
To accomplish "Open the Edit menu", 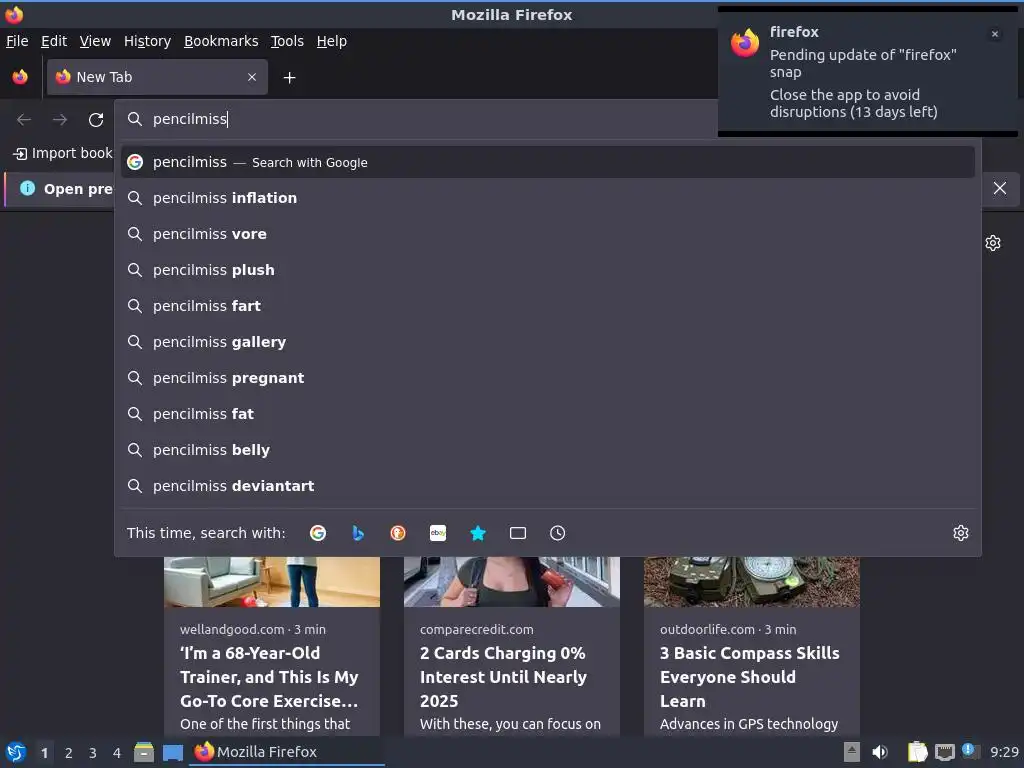I will click(x=54, y=41).
